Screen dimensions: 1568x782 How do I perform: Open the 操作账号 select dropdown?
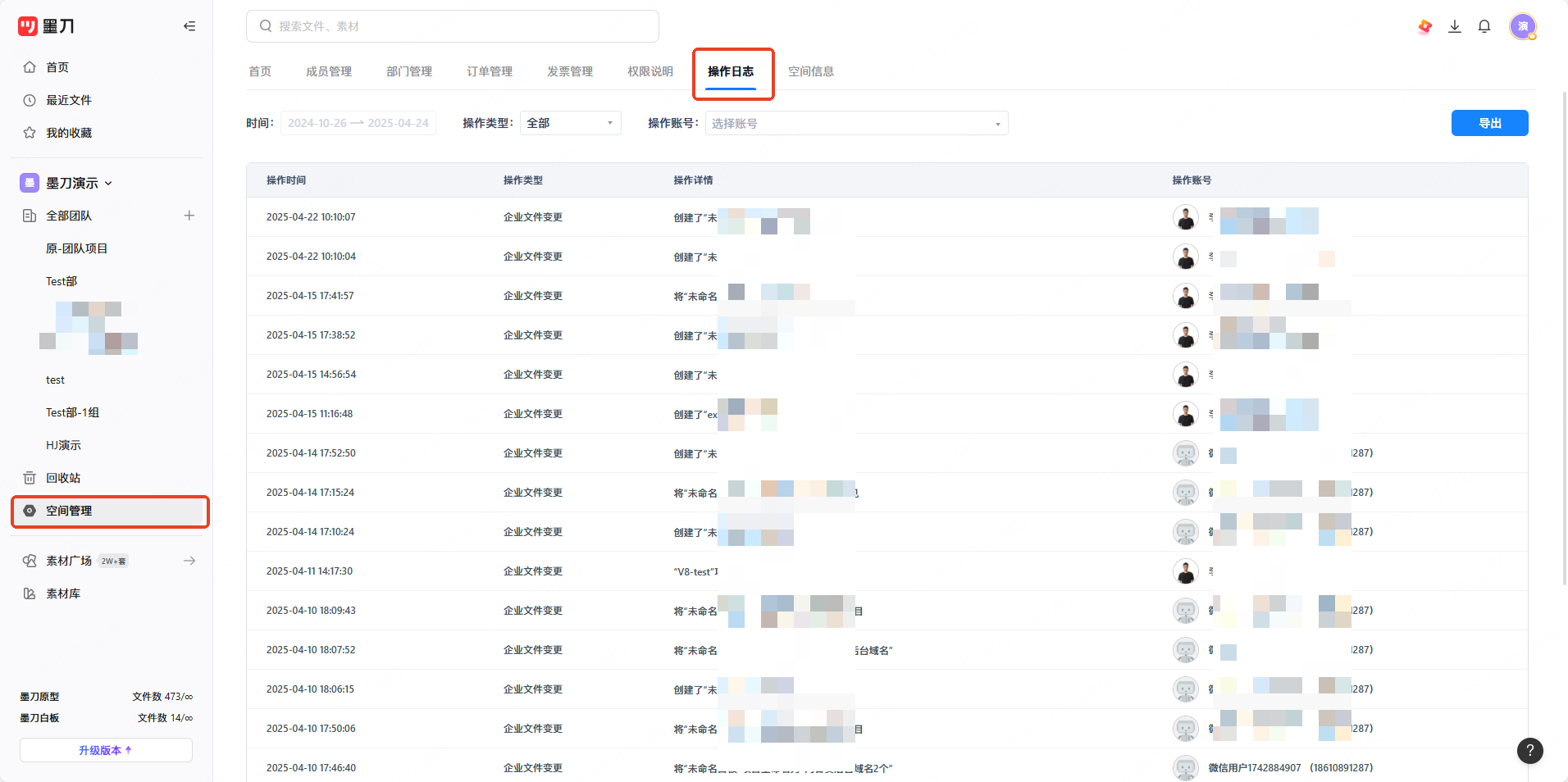coord(856,123)
